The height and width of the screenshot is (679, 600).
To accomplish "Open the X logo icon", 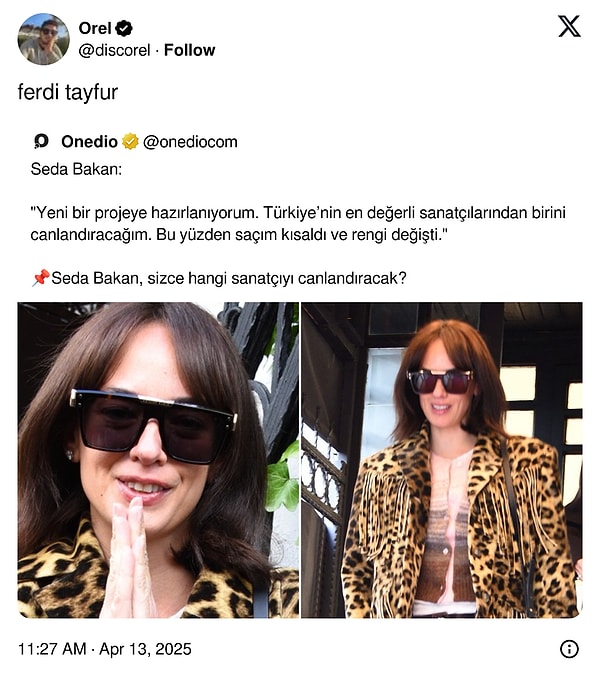I will coord(569,26).
